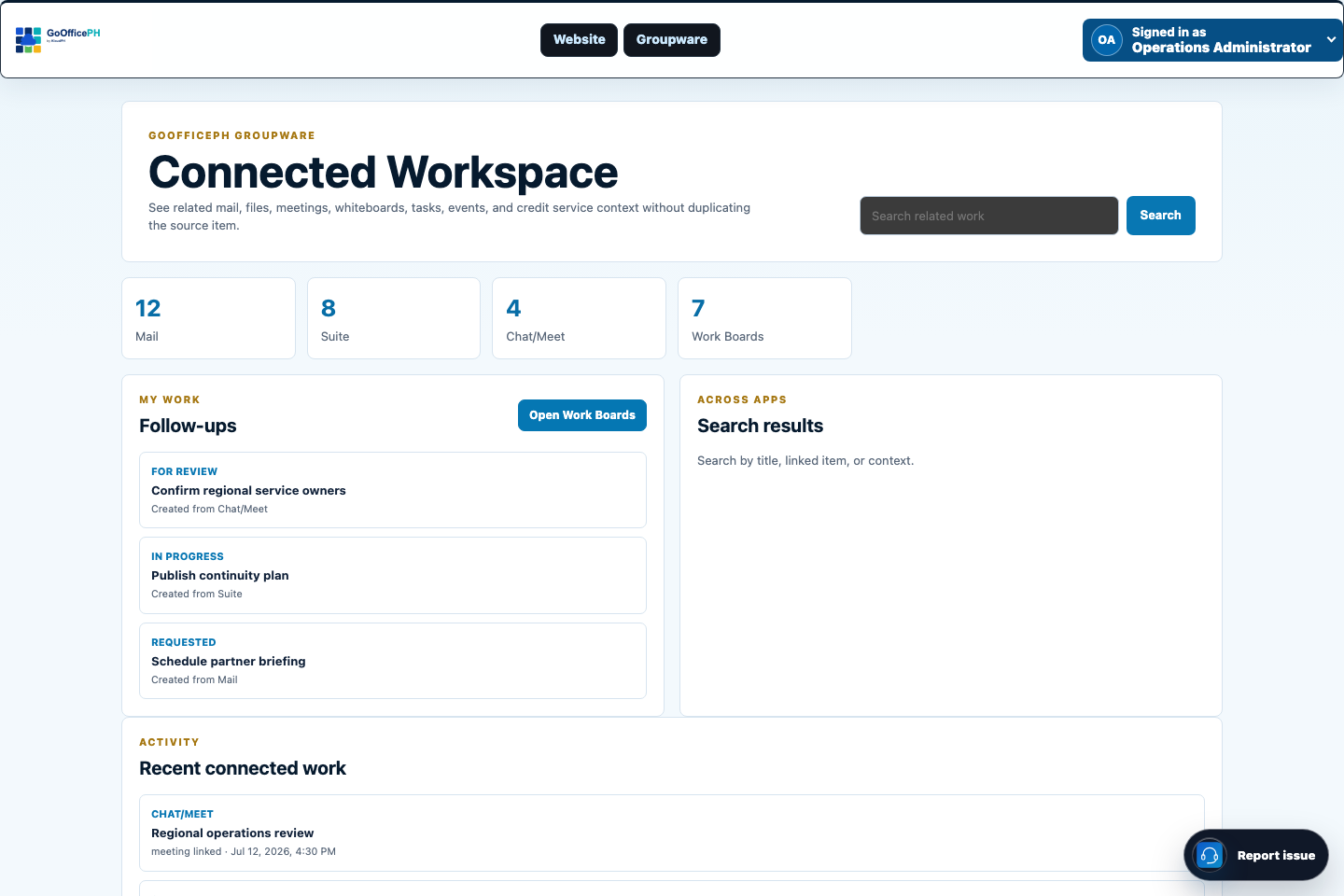Open Publish continuity plan follow-up
Screen dimensions: 1344x896
click(x=393, y=575)
